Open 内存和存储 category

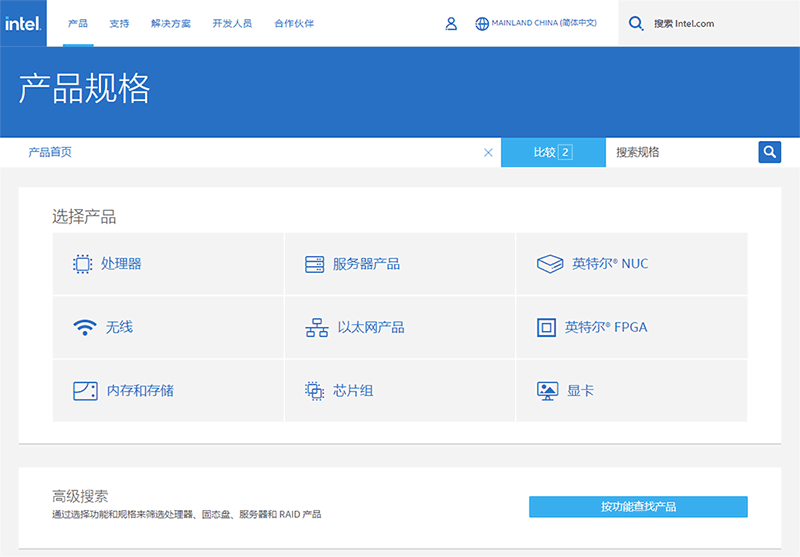(168, 391)
